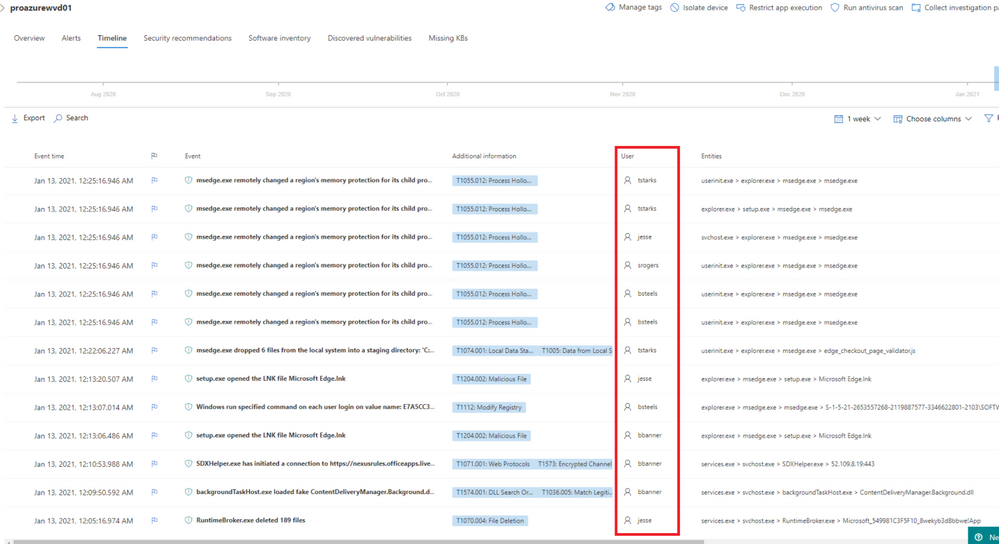Click the user icon next to srogers
The height and width of the screenshot is (544, 999).
coord(628,266)
